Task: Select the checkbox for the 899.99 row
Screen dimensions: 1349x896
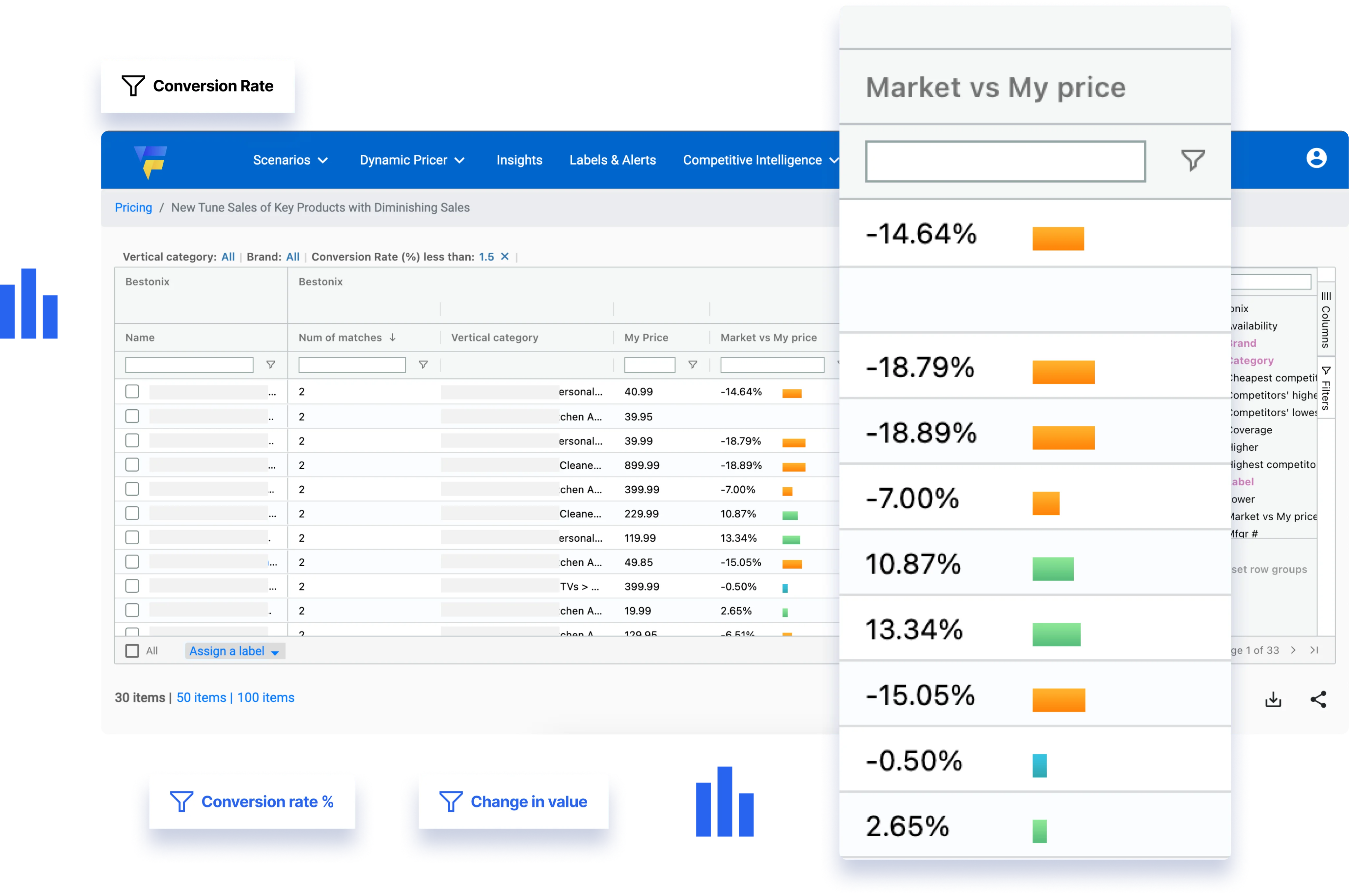Action: click(132, 465)
